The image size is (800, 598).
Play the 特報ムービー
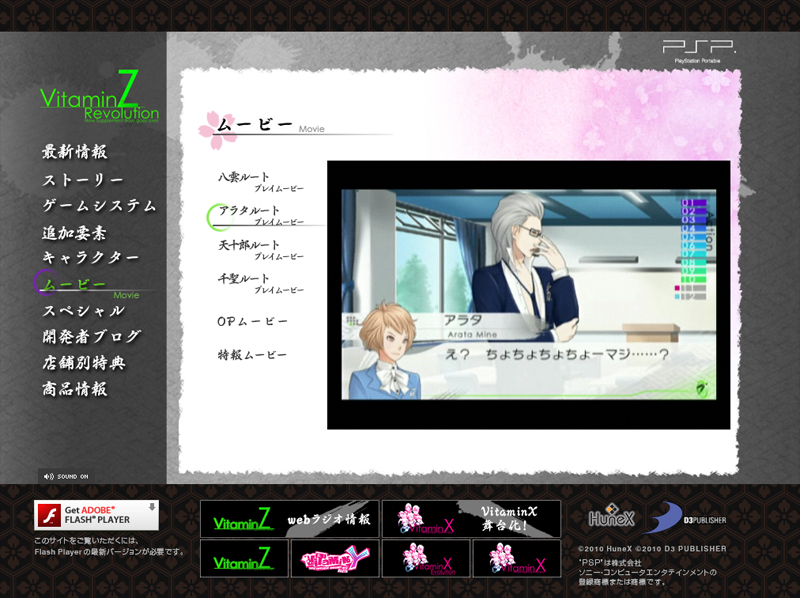252,355
